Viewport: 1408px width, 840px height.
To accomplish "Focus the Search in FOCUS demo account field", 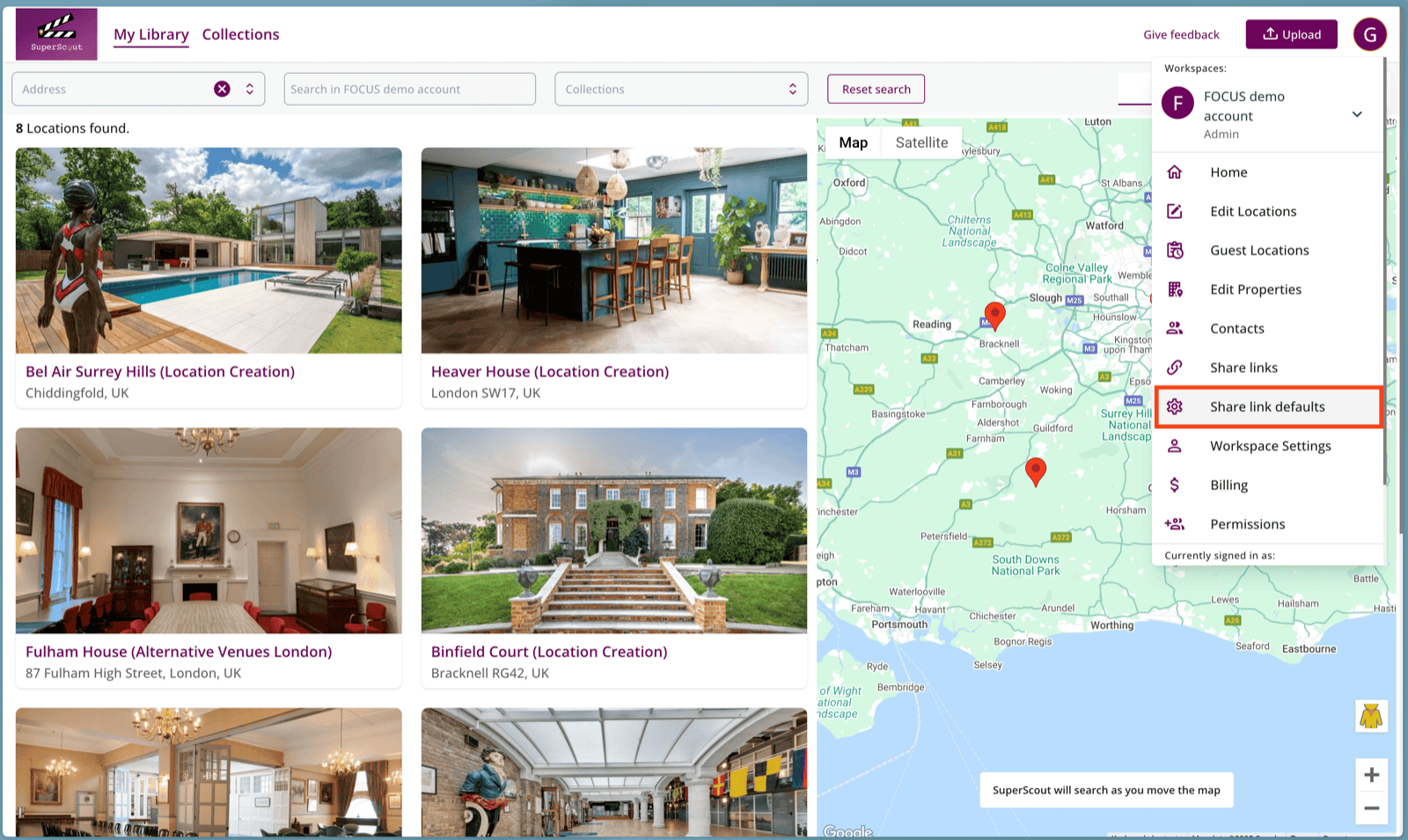I will 409,89.
